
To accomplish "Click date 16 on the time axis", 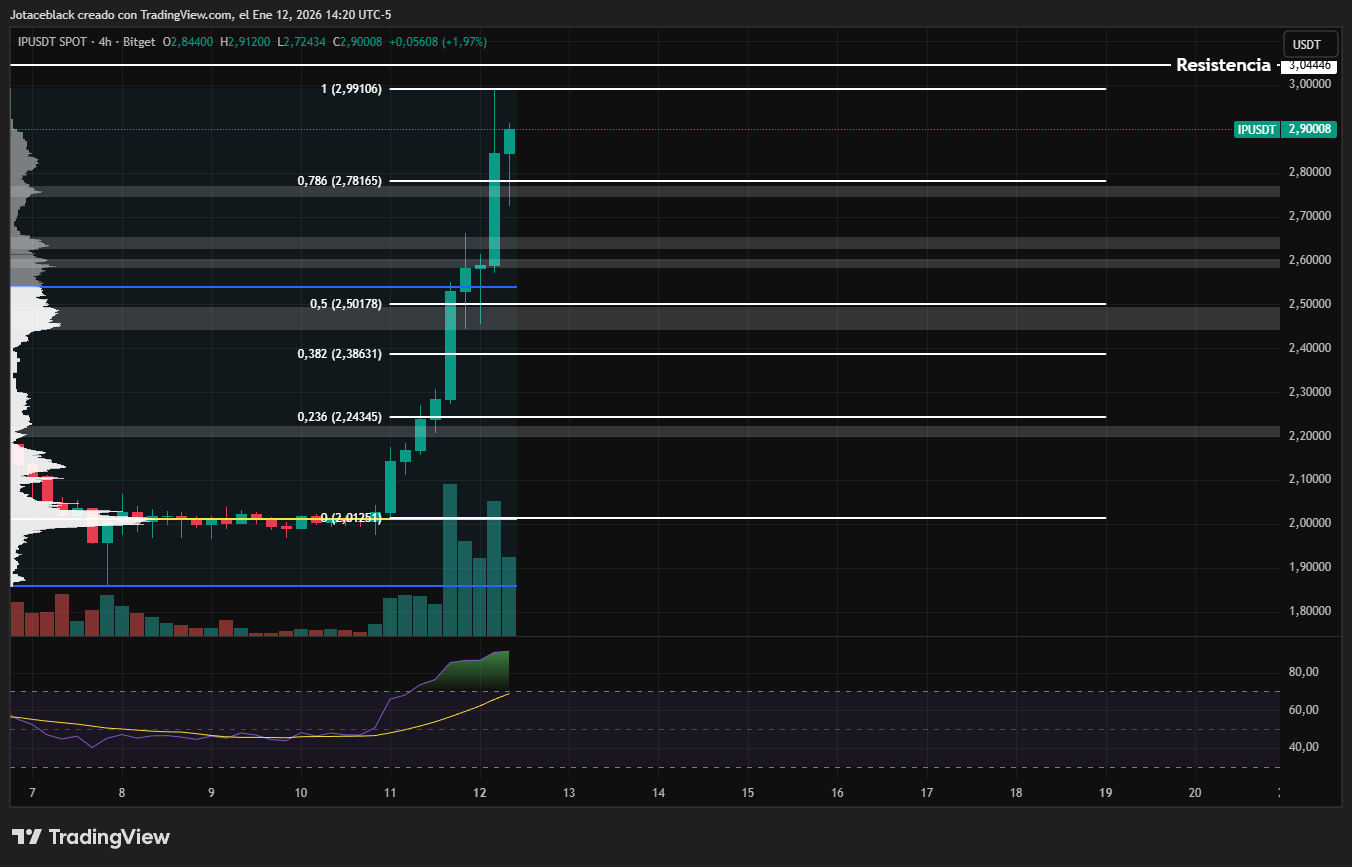I will tap(837, 793).
